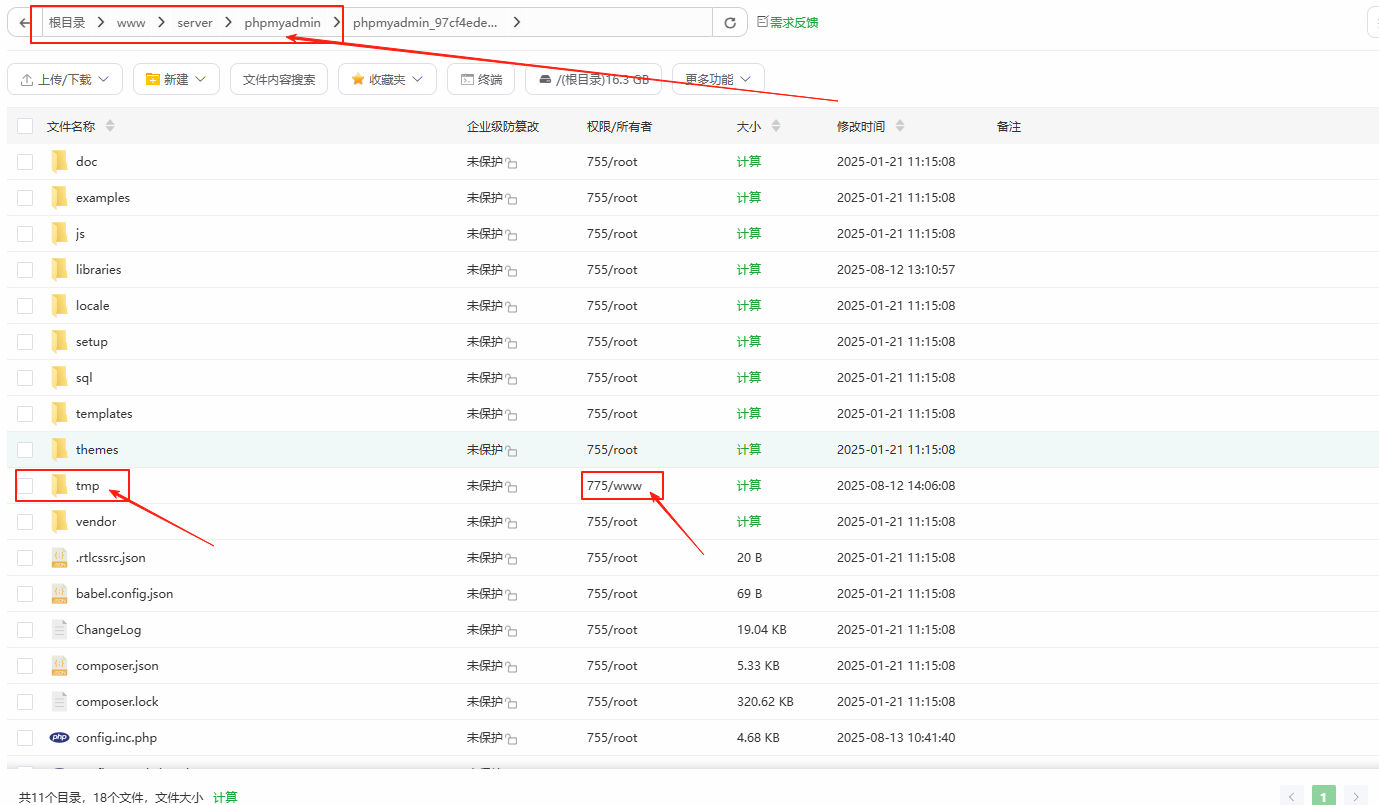The image size is (1379, 805).
Task: Expand the chevron after phpmyadmin_97cf4ede path
Action: [x=516, y=22]
